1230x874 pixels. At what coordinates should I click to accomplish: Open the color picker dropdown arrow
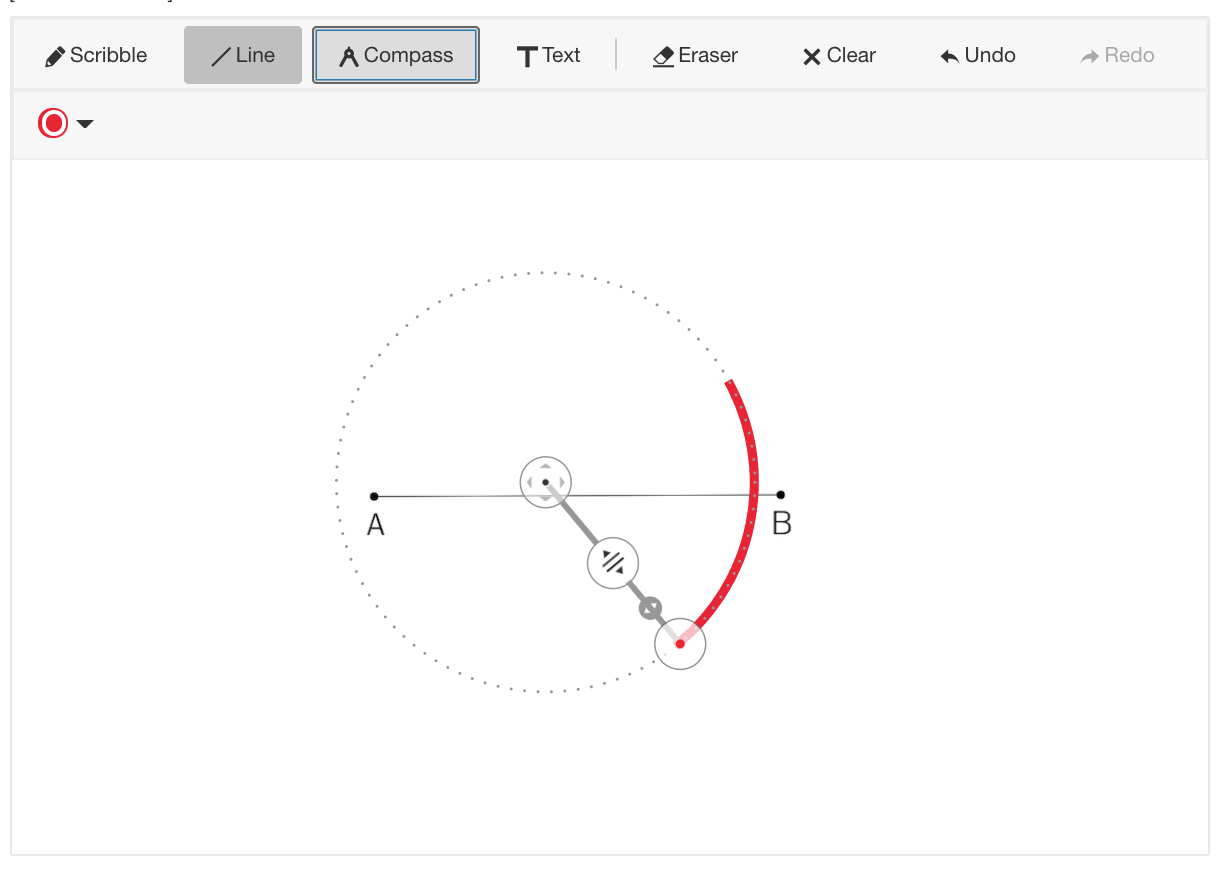[85, 124]
